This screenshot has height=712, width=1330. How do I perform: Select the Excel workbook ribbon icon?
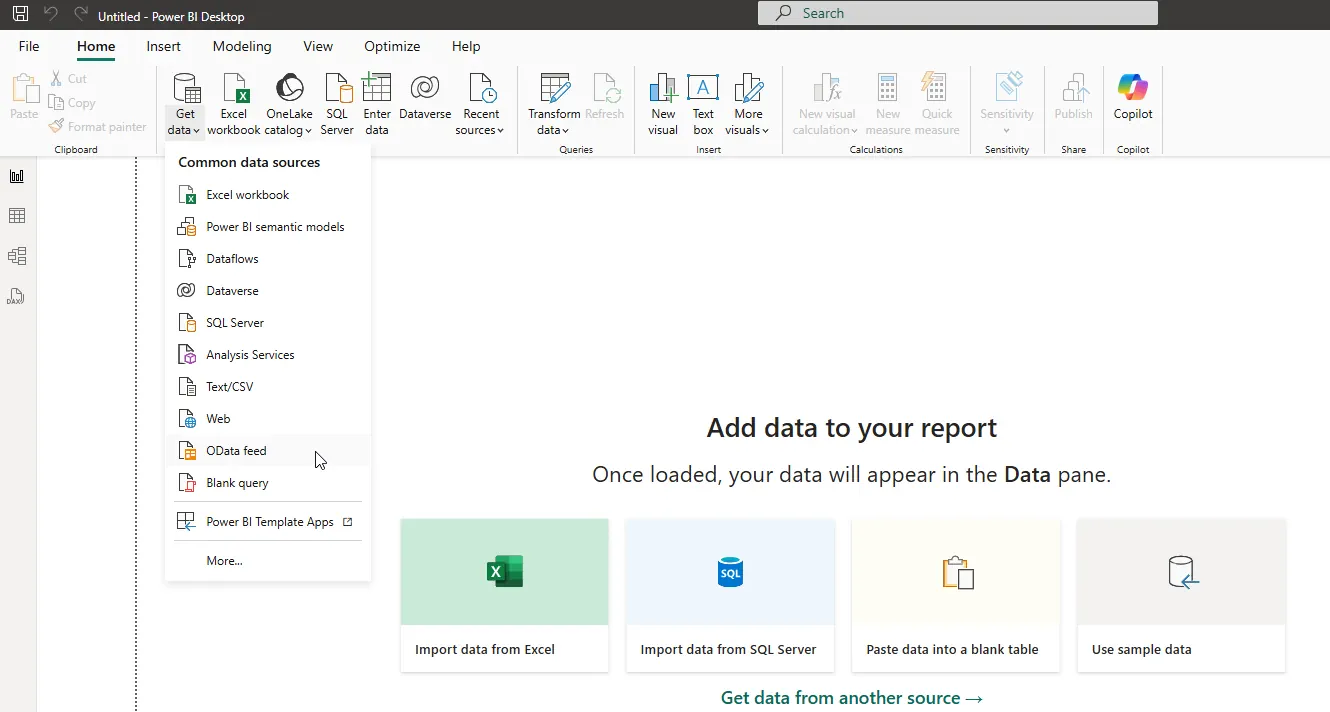(233, 100)
